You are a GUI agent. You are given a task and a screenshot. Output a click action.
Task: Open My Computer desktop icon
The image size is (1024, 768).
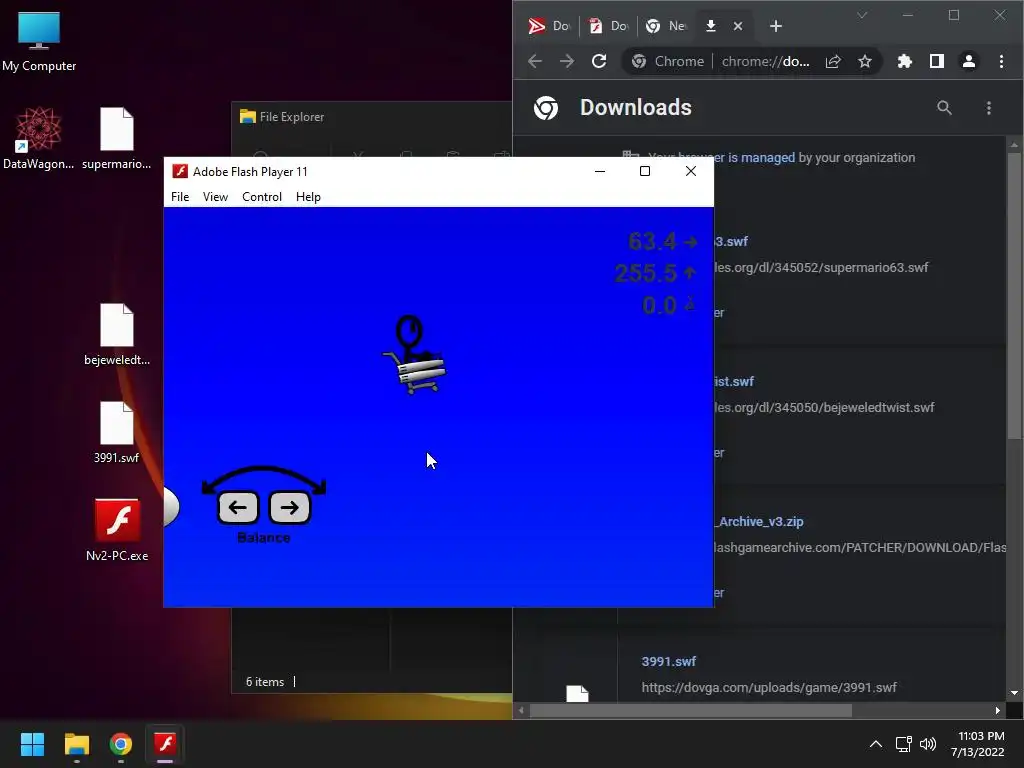(39, 41)
